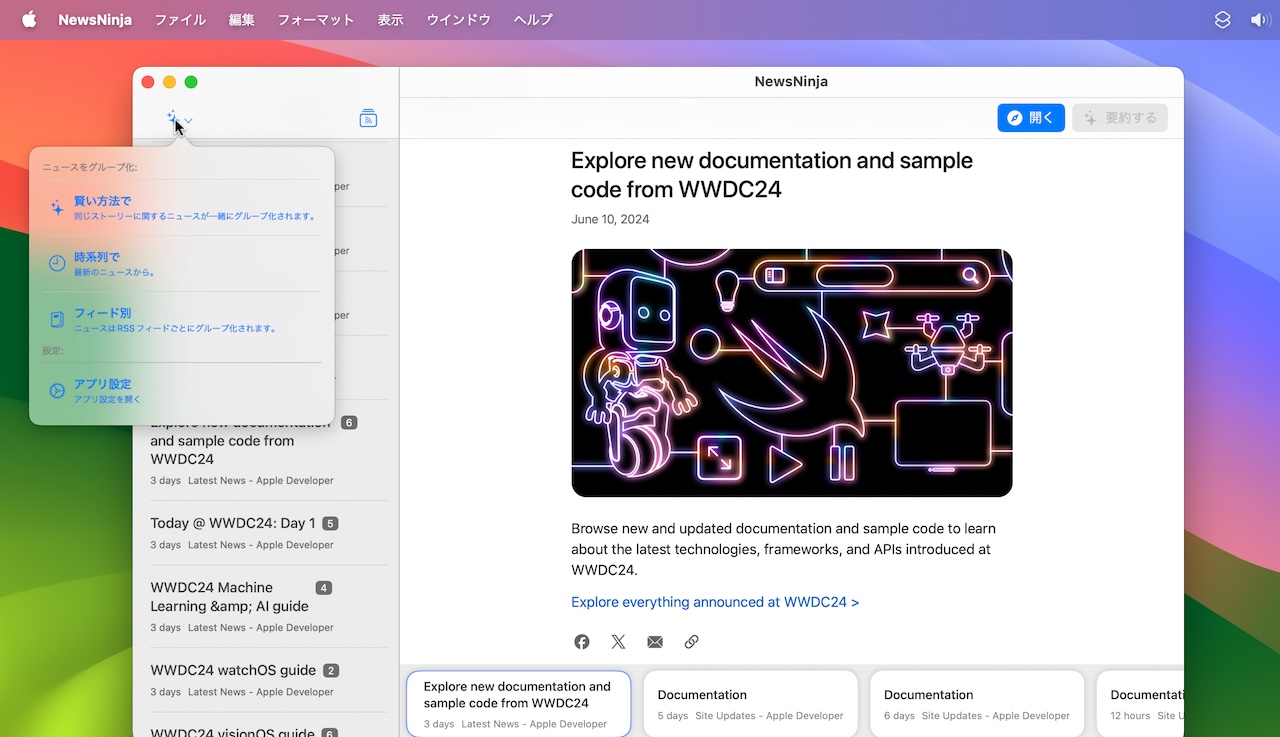Open the ウインドウ menu
Screen dimensions: 1280x737
tap(459, 20)
